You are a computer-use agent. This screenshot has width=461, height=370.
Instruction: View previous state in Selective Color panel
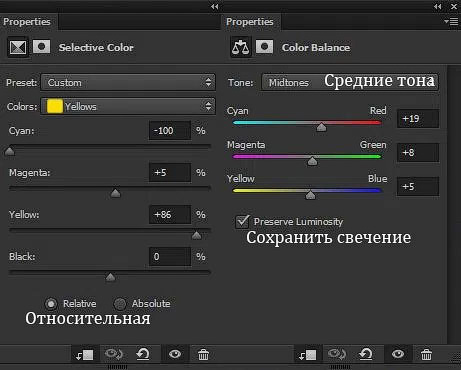click(x=114, y=354)
